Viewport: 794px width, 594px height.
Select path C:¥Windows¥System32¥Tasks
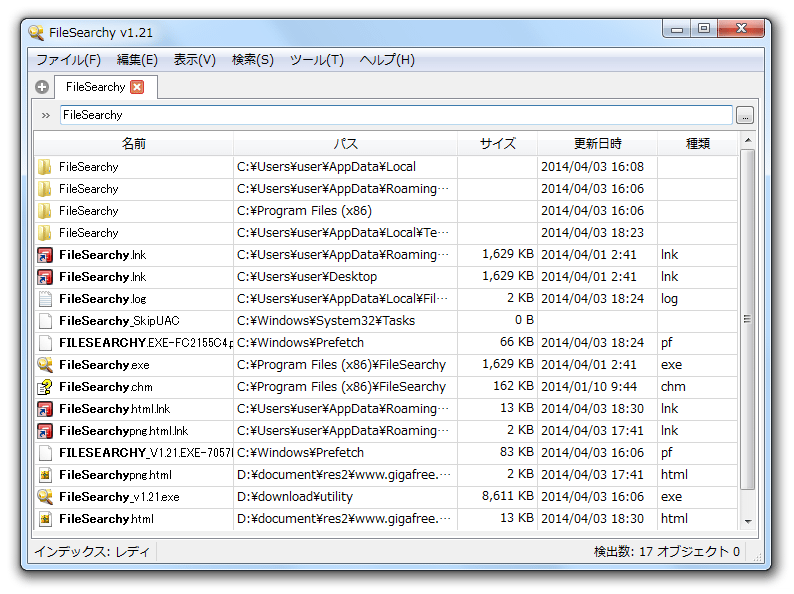pyautogui.click(x=326, y=321)
